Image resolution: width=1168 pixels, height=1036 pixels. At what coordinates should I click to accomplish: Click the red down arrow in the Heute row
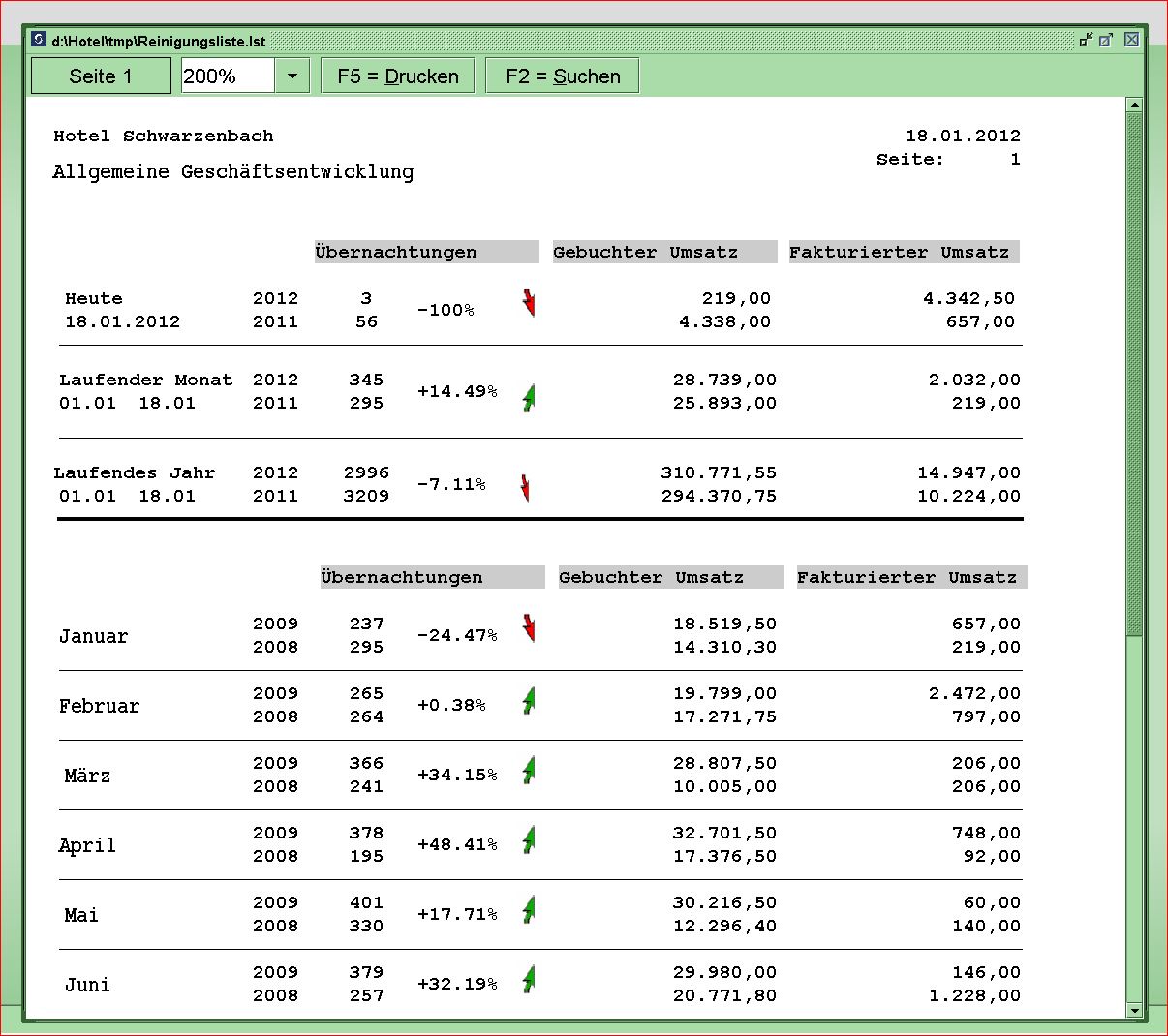tap(528, 303)
